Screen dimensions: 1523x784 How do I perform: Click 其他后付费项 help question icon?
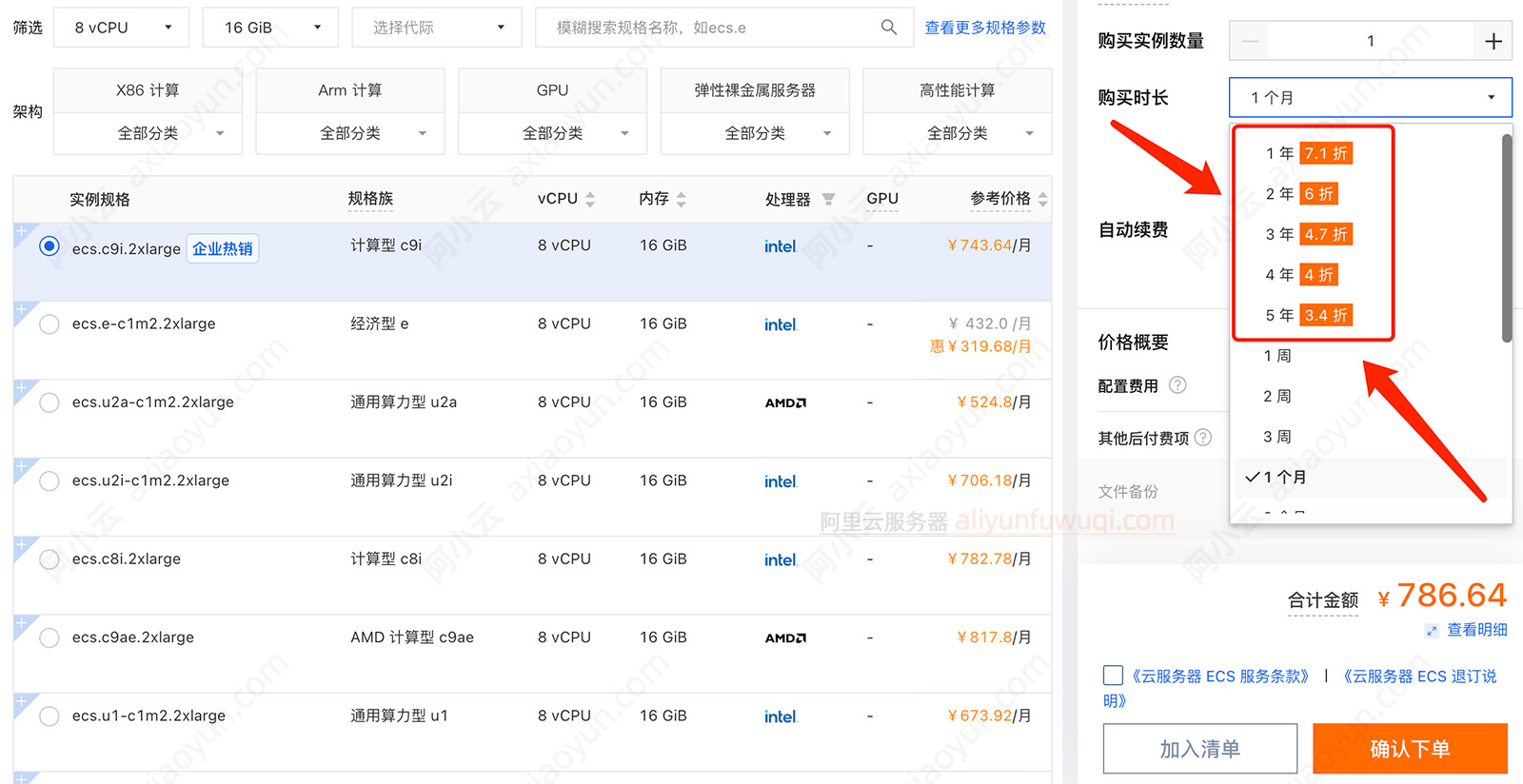coord(1203,438)
